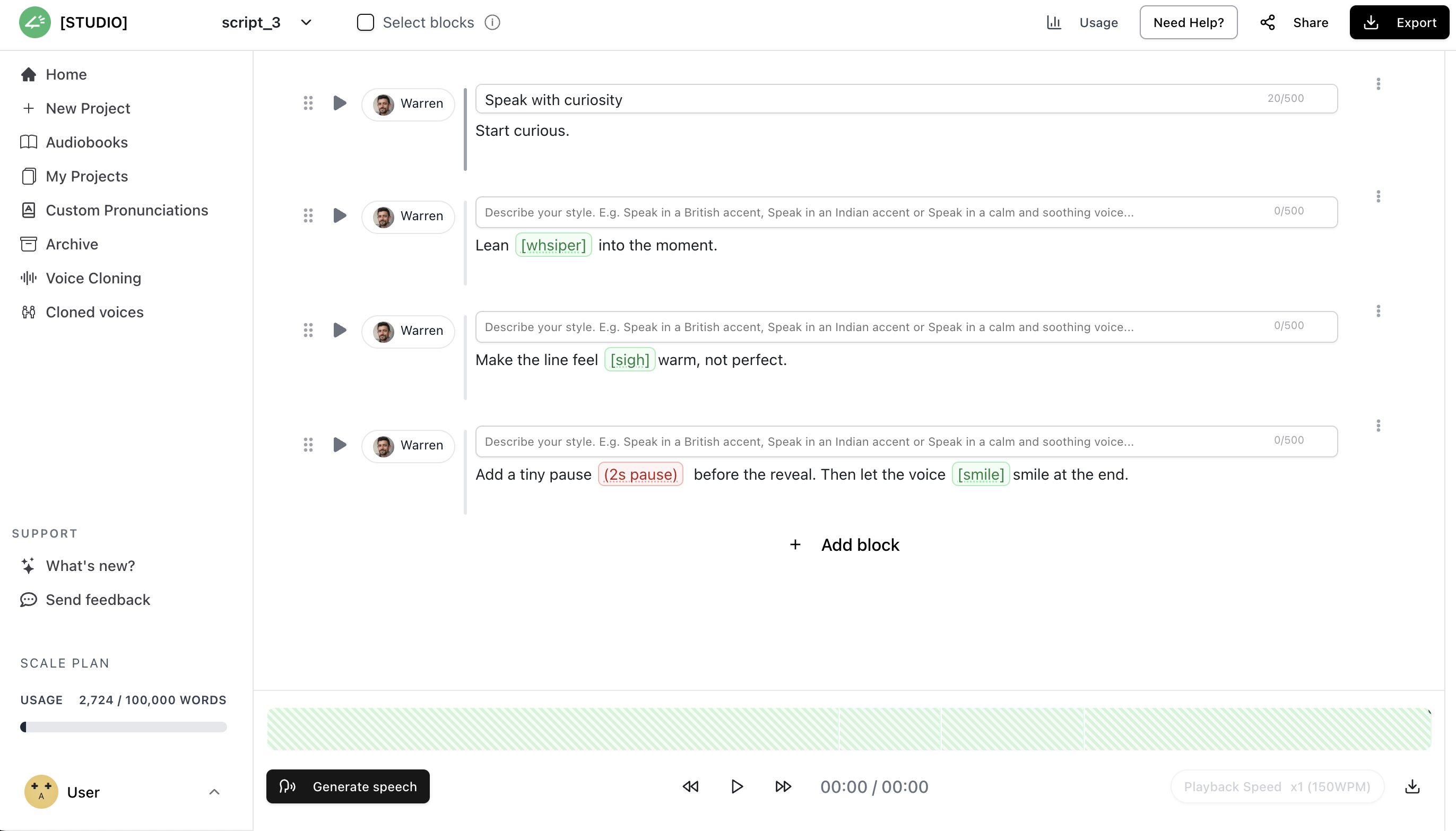Click style field of 'Make the line feel' block
The width and height of the screenshot is (1456, 831).
[906, 327]
